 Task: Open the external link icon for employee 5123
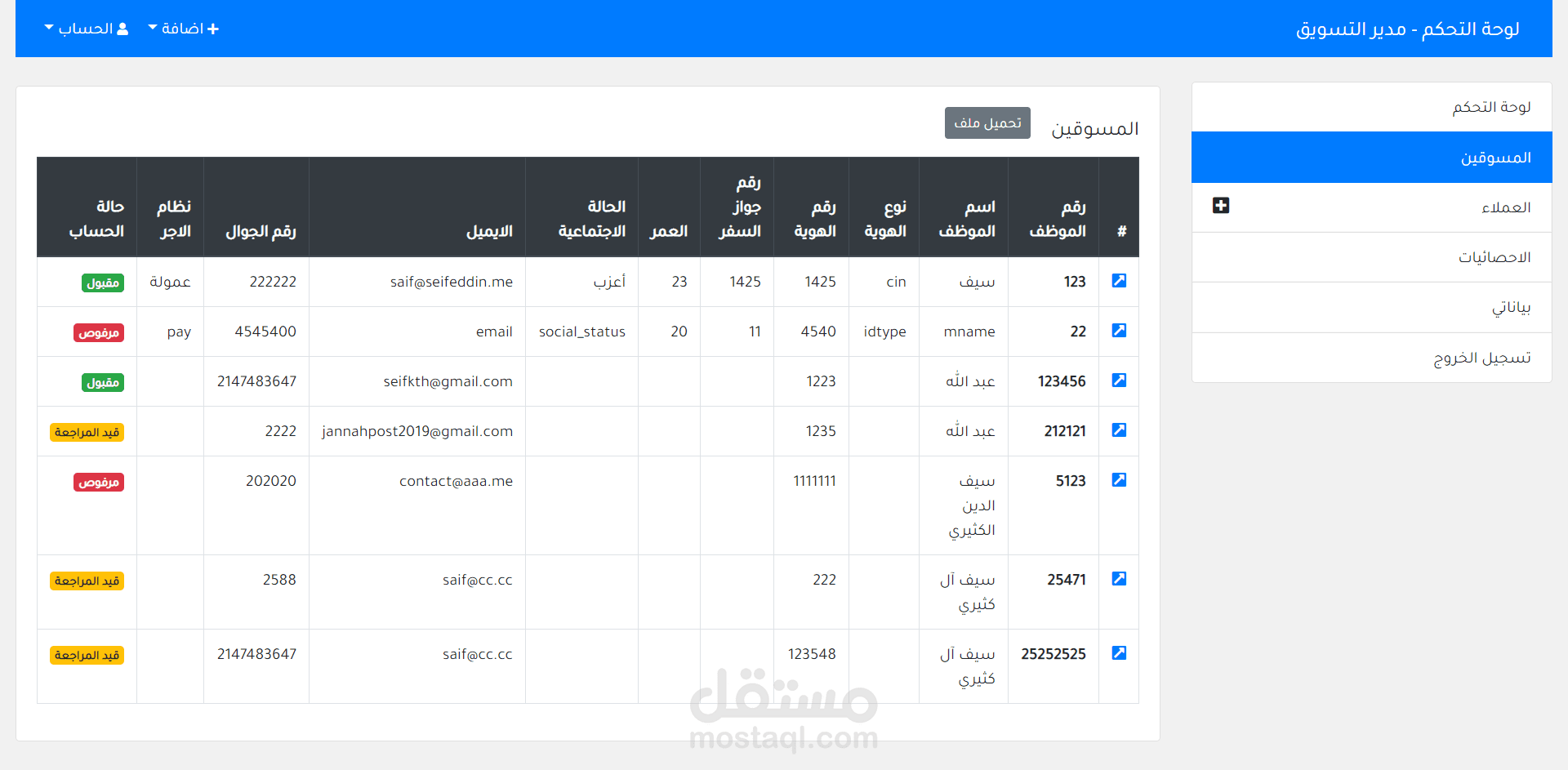coord(1119,480)
